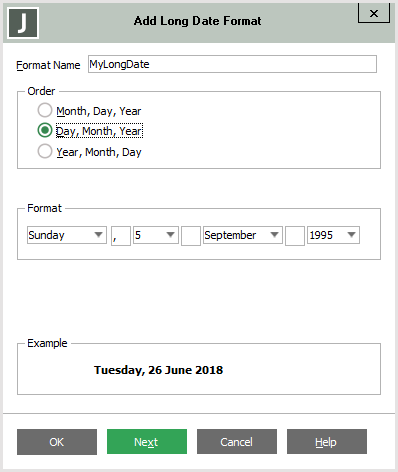Expand the 1995 year format dropdown
This screenshot has height=472, width=398.
[x=333, y=235]
